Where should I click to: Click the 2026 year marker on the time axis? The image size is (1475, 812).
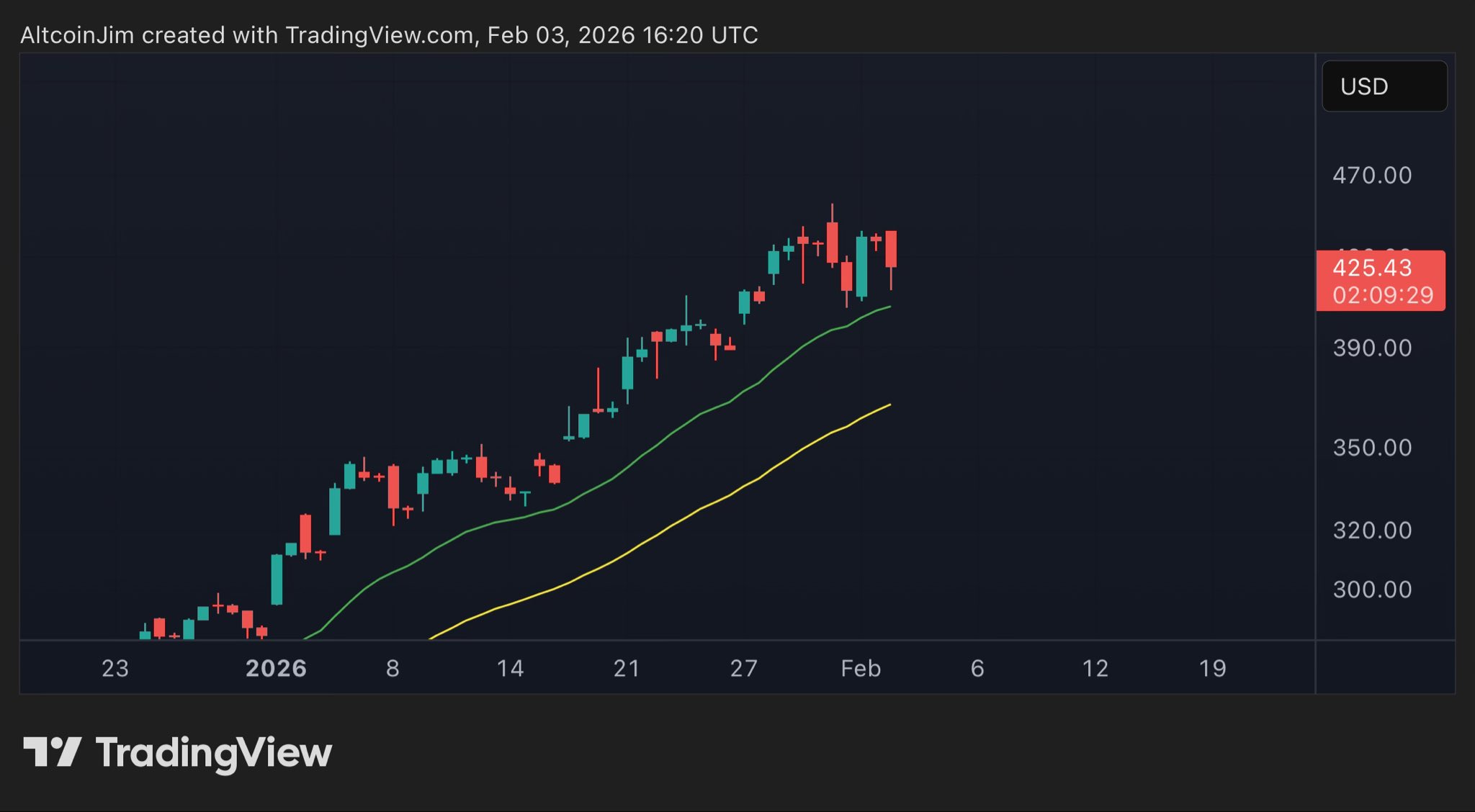[x=276, y=668]
